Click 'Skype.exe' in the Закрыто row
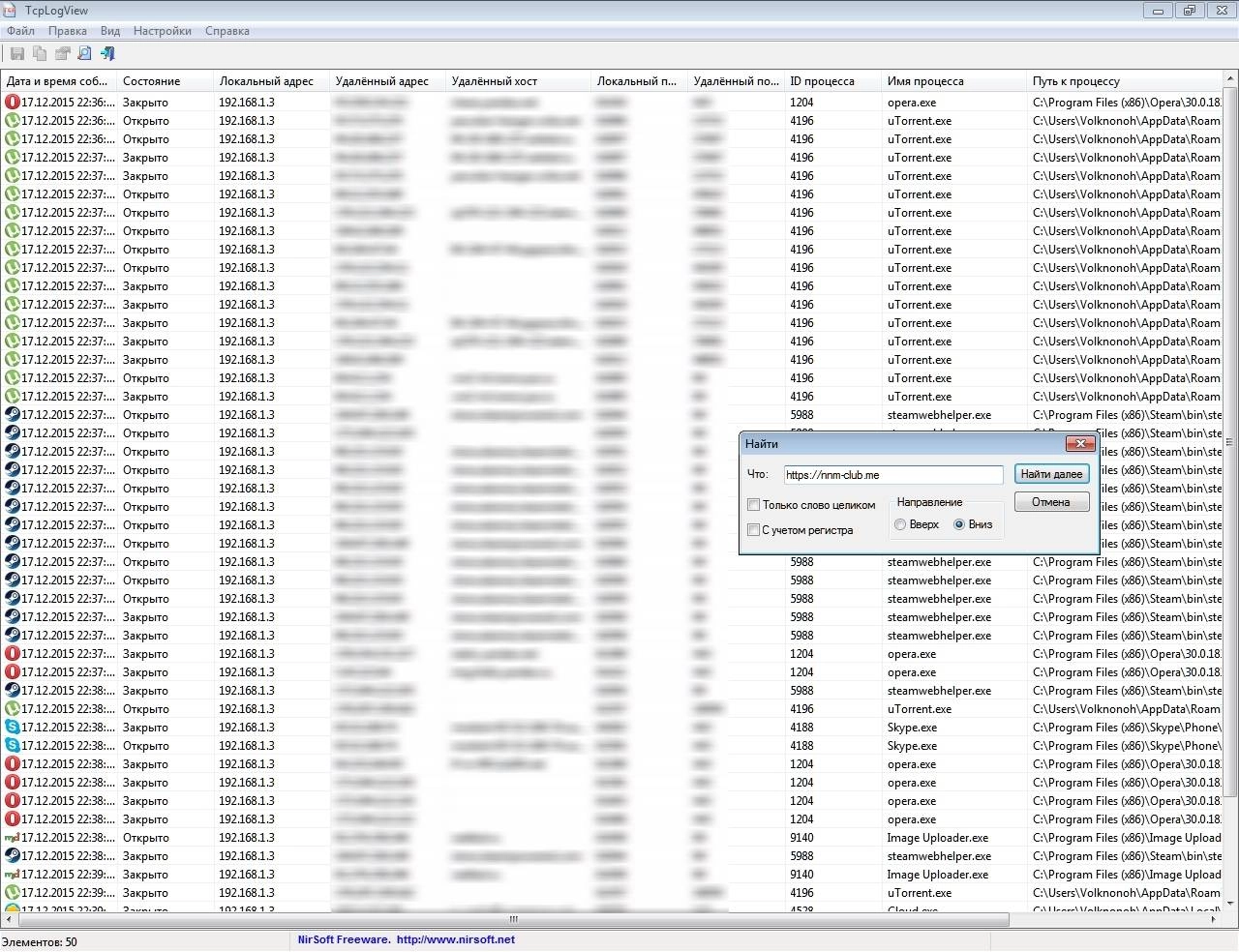This screenshot has width=1239, height=952. 912,728
